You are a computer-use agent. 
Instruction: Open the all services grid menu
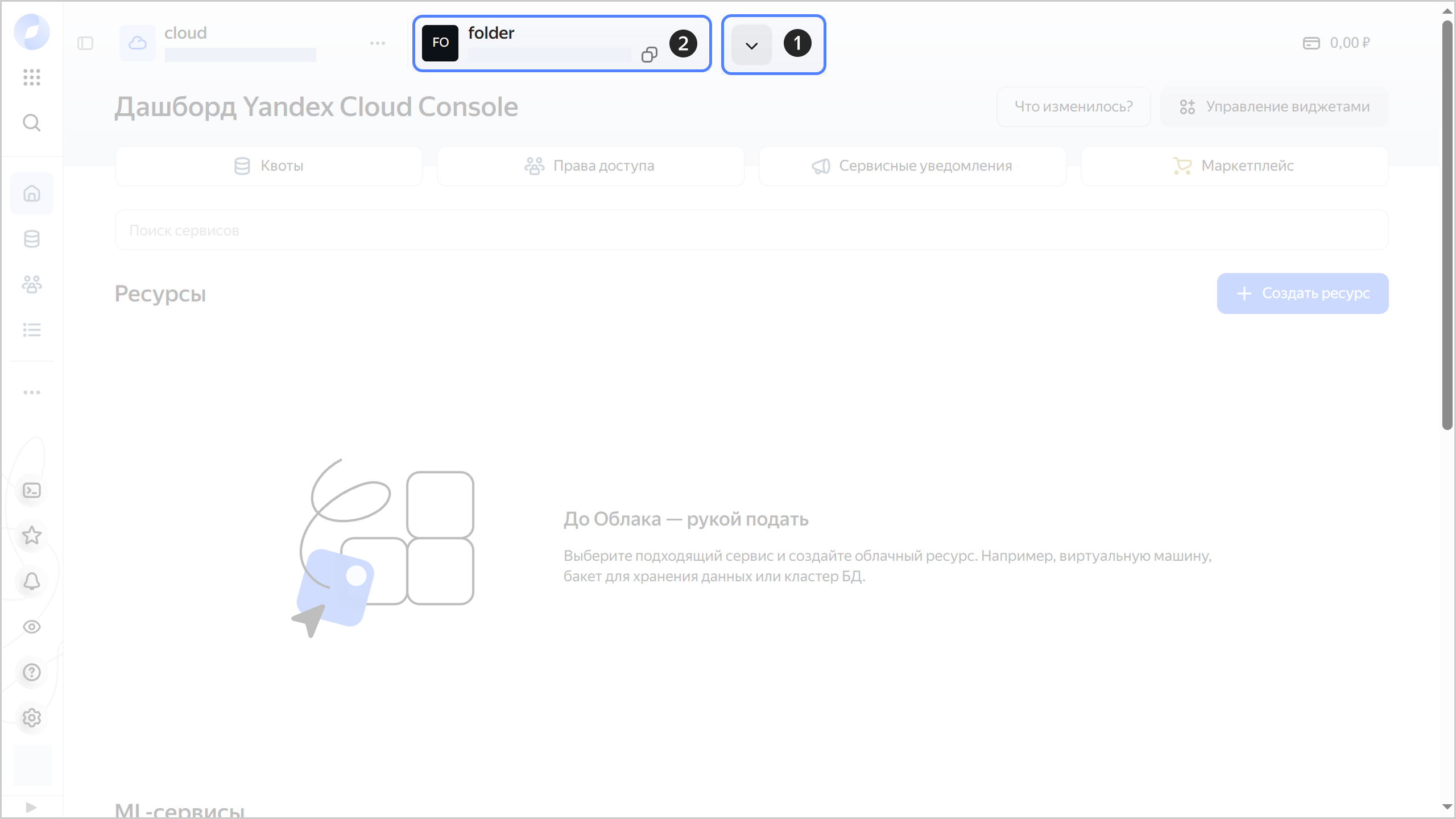pyautogui.click(x=32, y=78)
